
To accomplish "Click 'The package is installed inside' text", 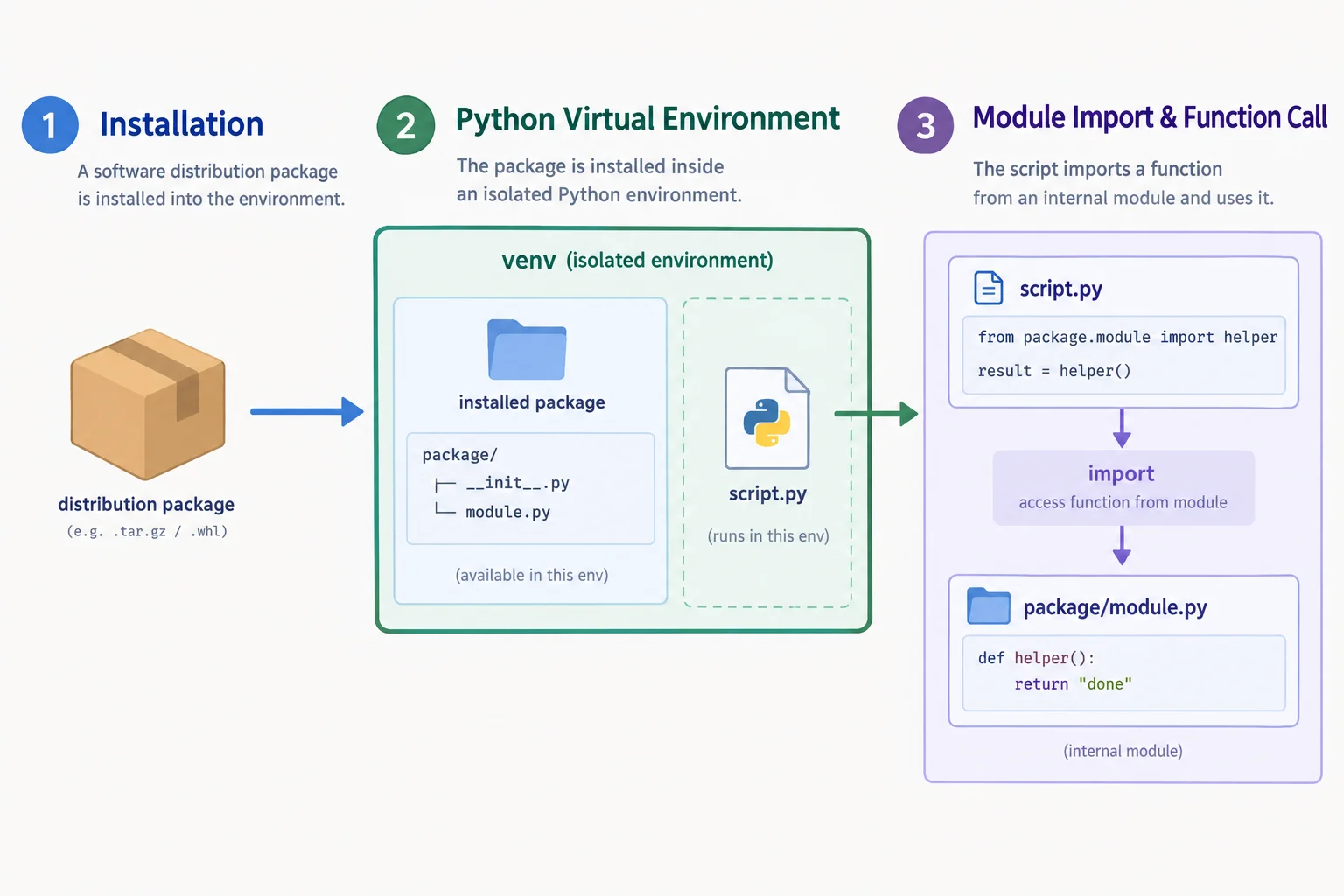I will click(x=591, y=166).
